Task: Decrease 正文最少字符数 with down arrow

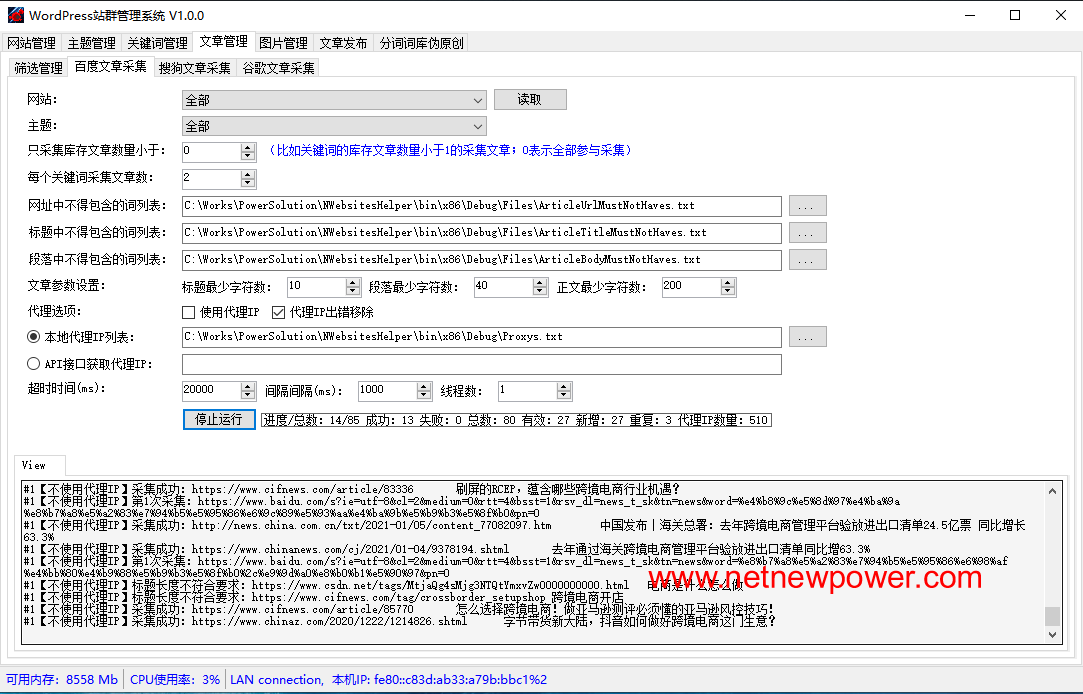Action: point(727,291)
